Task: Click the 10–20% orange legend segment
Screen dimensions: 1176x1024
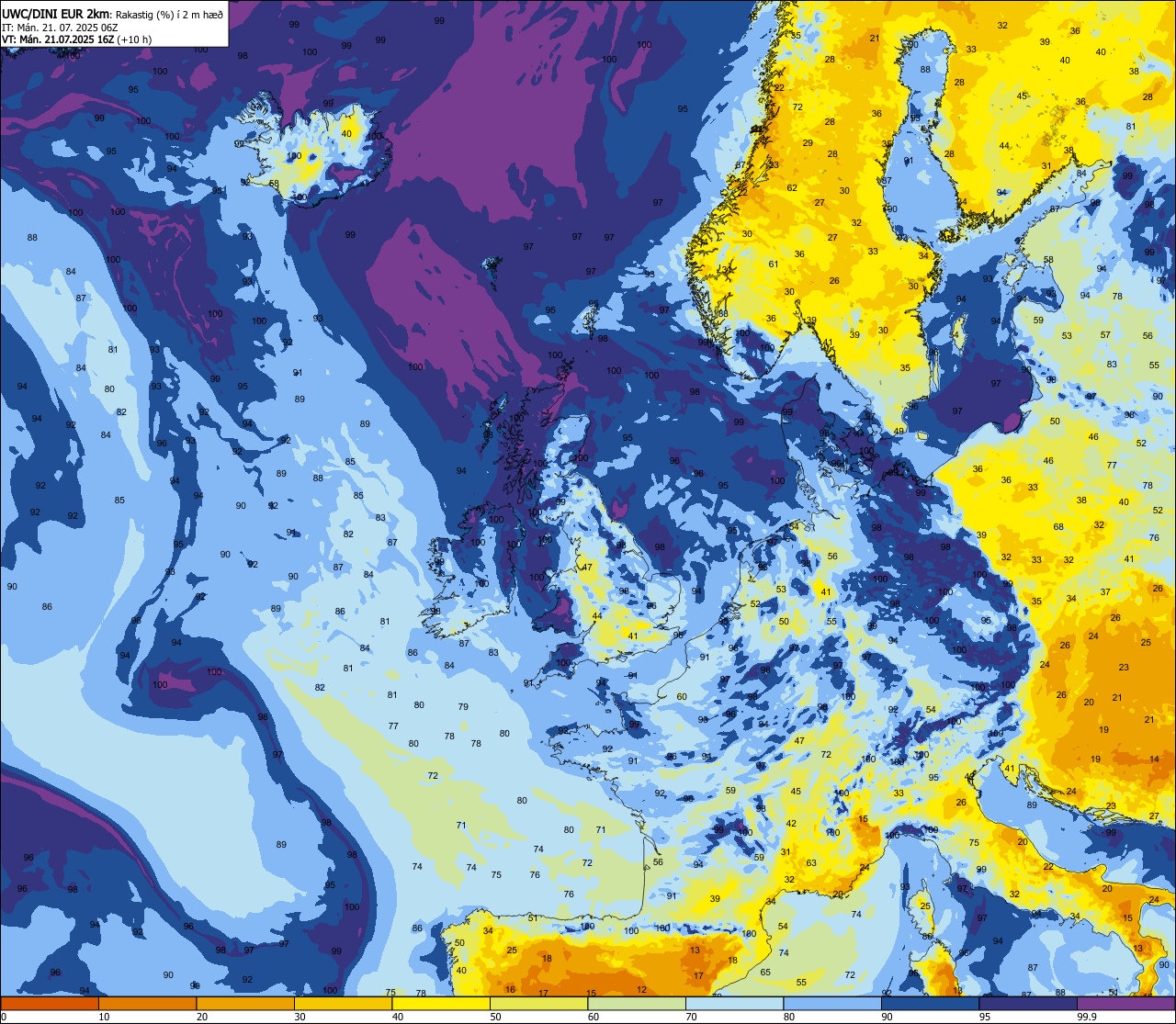Action: coord(147,1004)
